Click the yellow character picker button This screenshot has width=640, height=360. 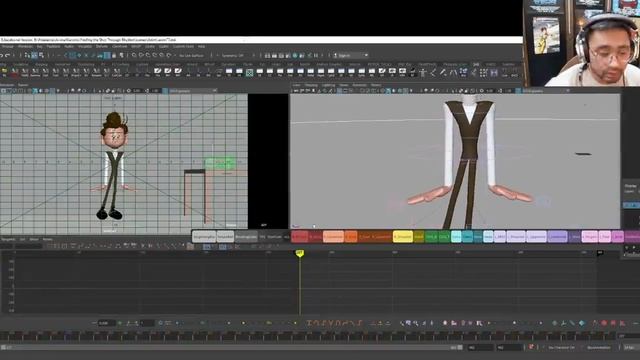pyautogui.click(x=402, y=237)
